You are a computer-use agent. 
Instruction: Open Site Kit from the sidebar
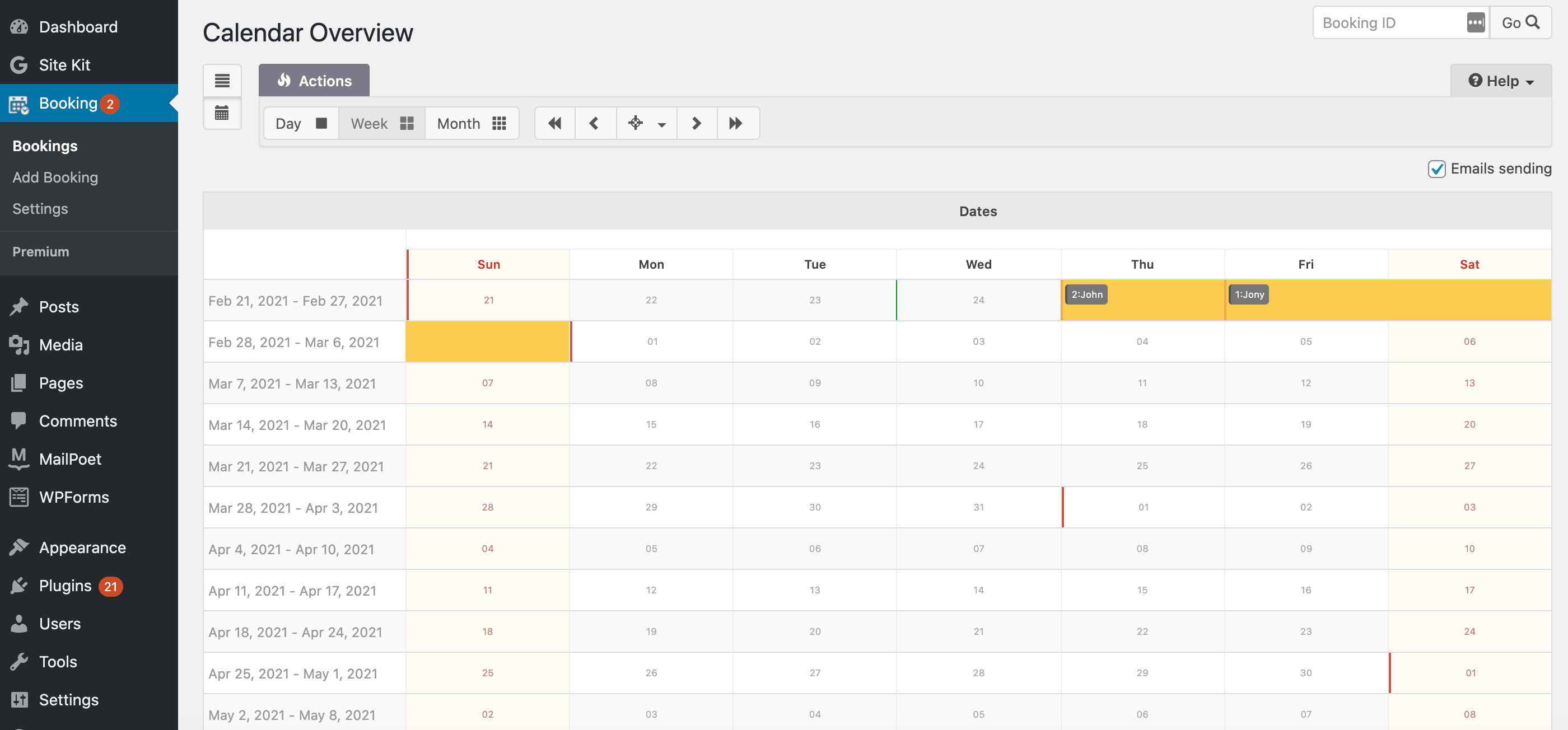(x=64, y=65)
